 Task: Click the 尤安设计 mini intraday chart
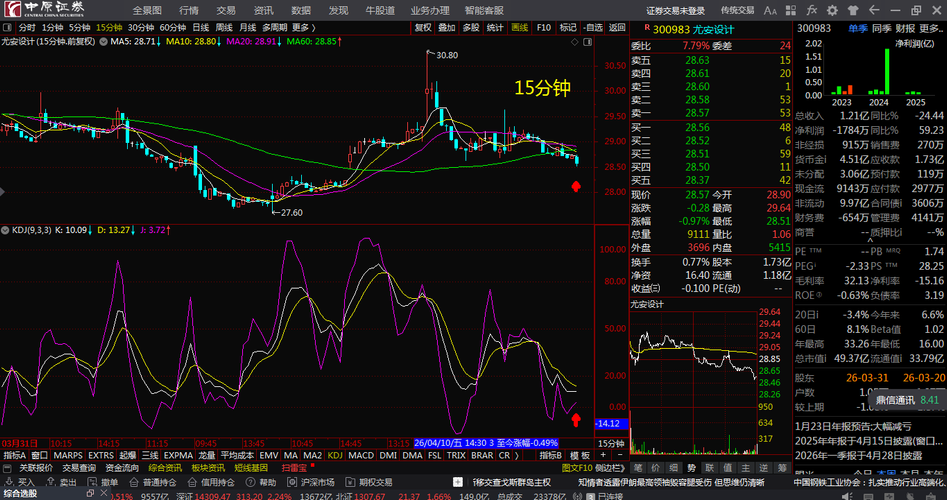[693, 382]
